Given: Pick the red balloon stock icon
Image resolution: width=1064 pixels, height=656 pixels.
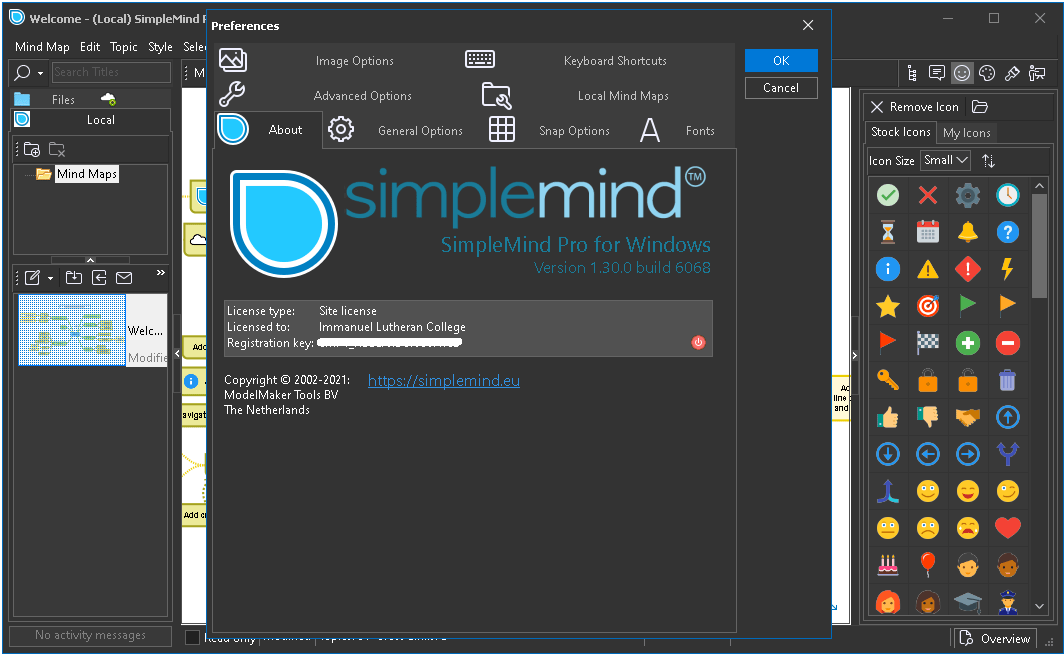Looking at the screenshot, I should tap(928, 564).
